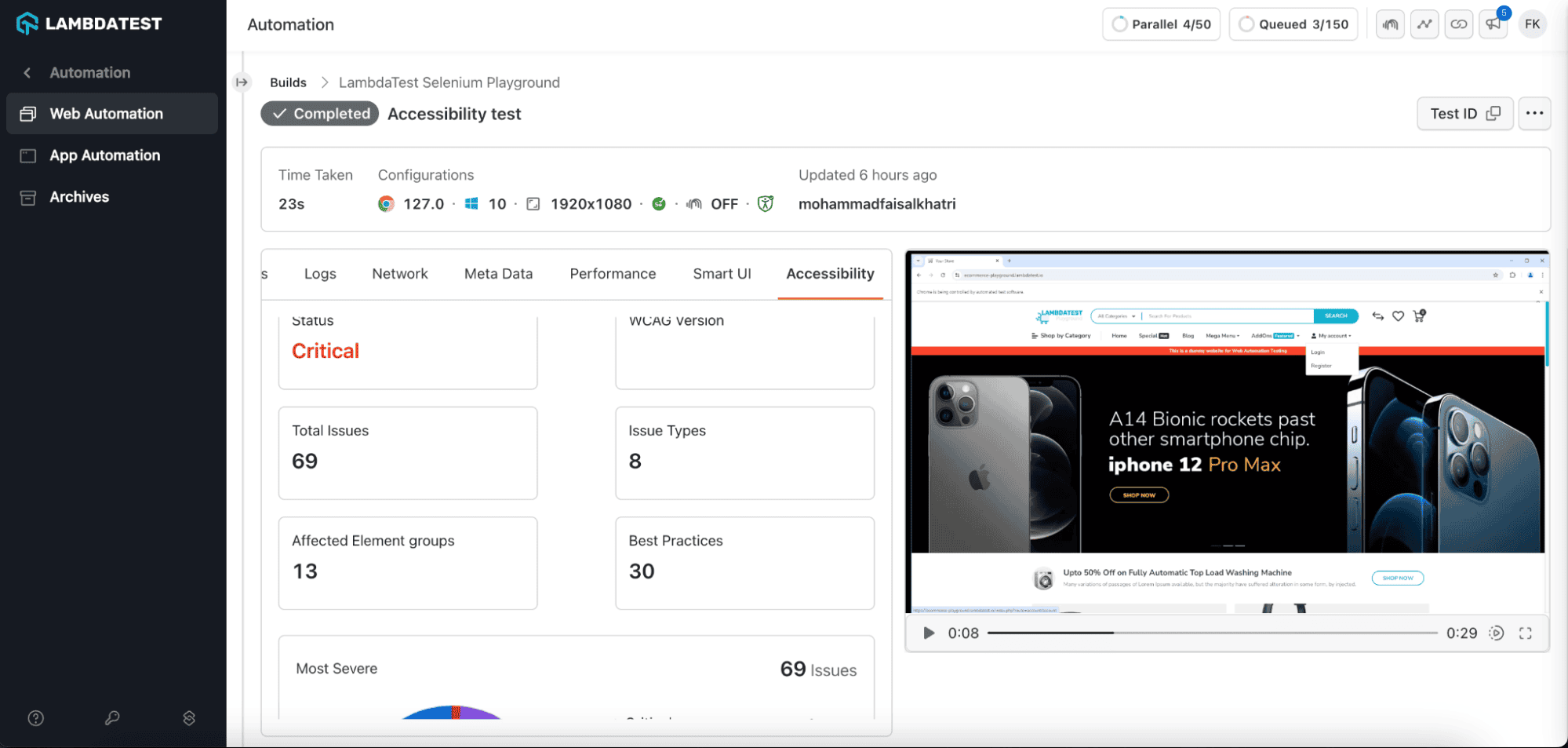Viewport: 1568px width, 748px height.
Task: Click the bottom-left hexagon settings icon
Action: [x=189, y=718]
